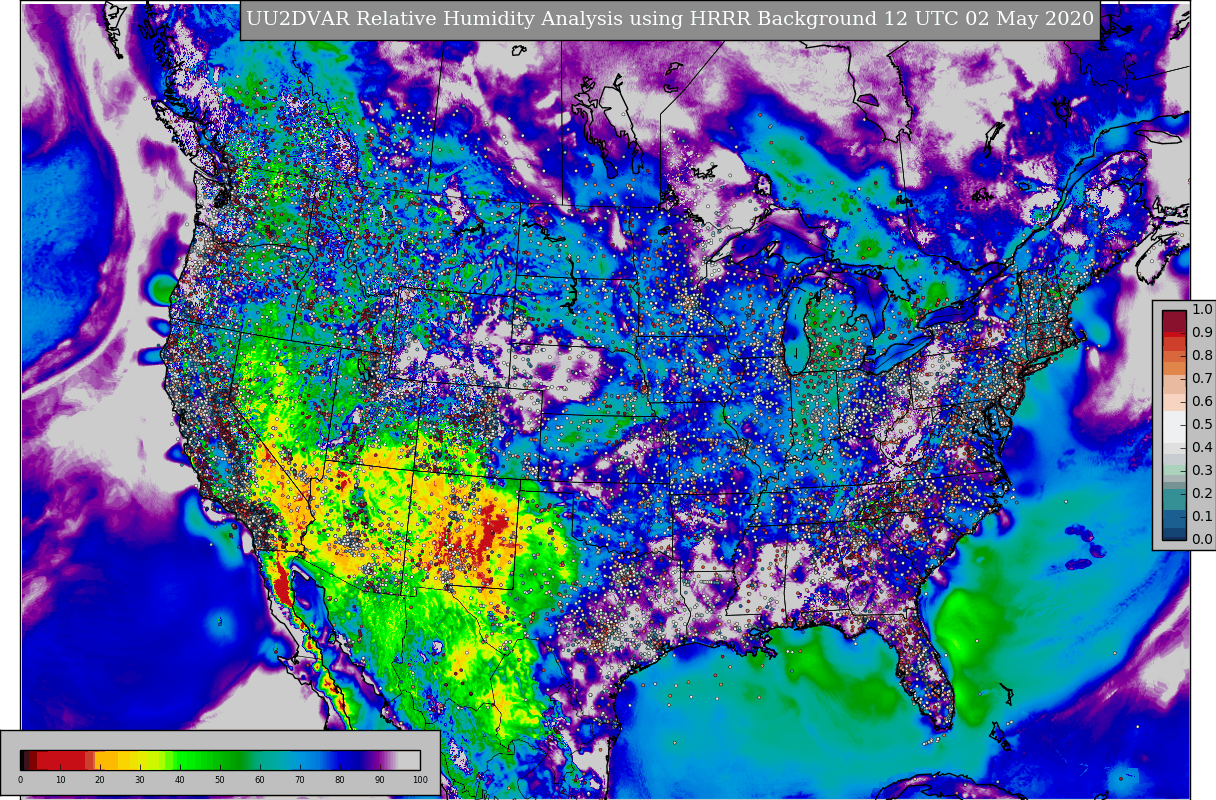This screenshot has height=800, width=1216.
Task: Click the 0.0 label on the right colorbar
Action: [x=1202, y=539]
